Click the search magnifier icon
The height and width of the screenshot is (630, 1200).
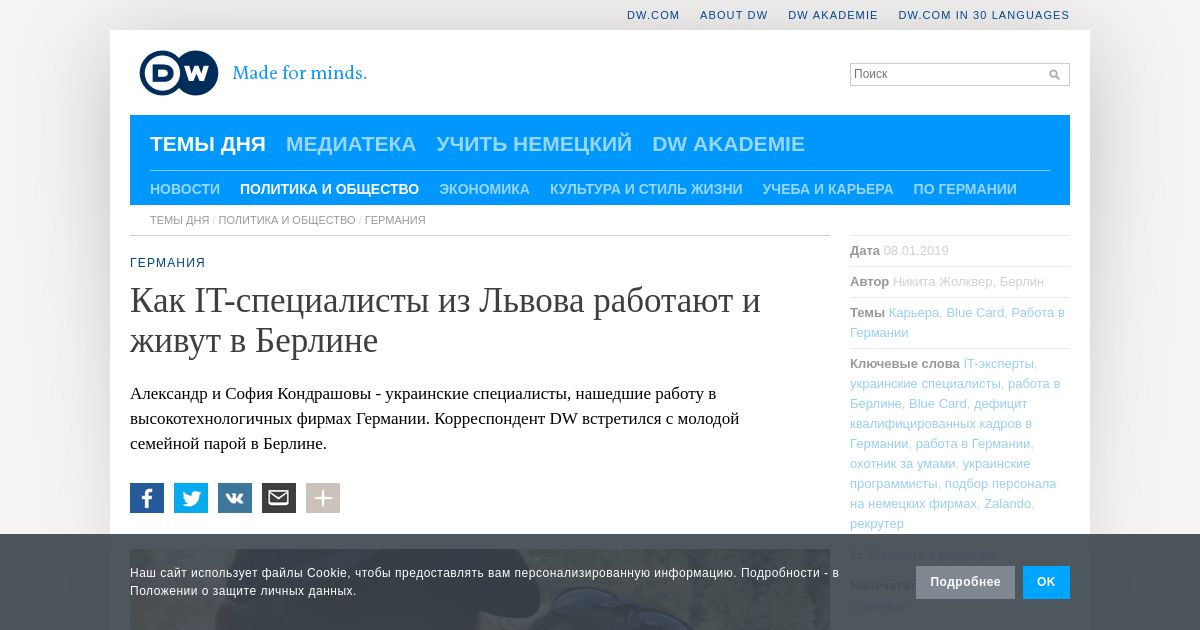1054,75
